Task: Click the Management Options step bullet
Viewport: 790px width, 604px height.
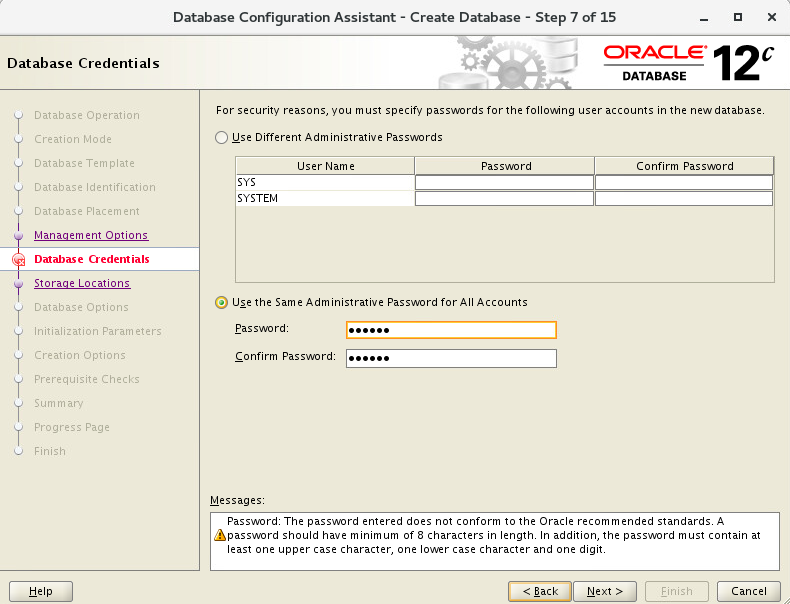Action: tap(19, 235)
